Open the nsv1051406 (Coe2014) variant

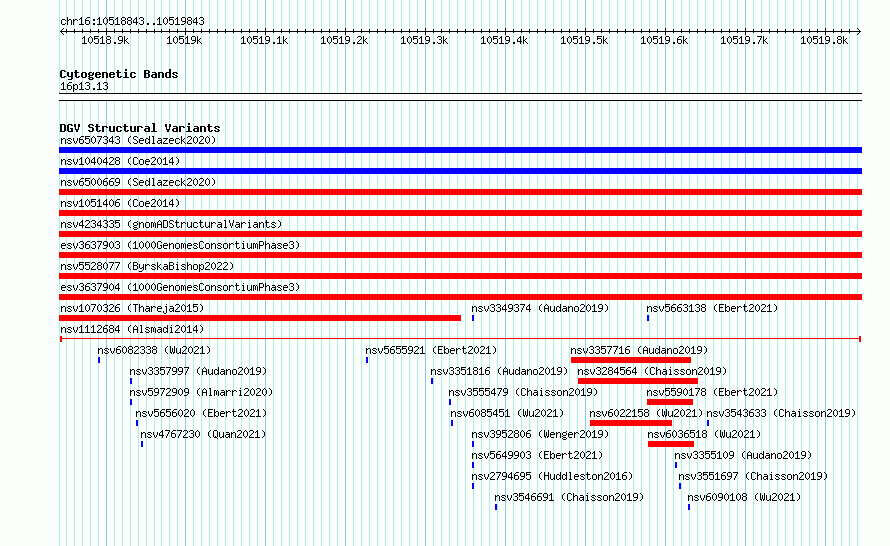[120, 203]
